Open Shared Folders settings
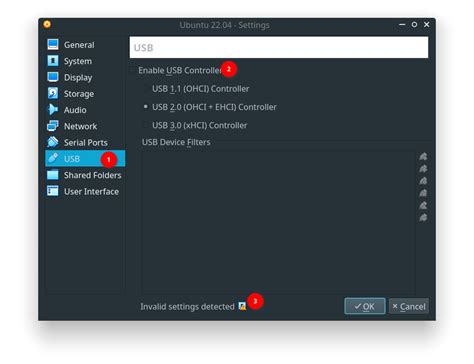This screenshot has width=474, height=364. tap(85, 175)
